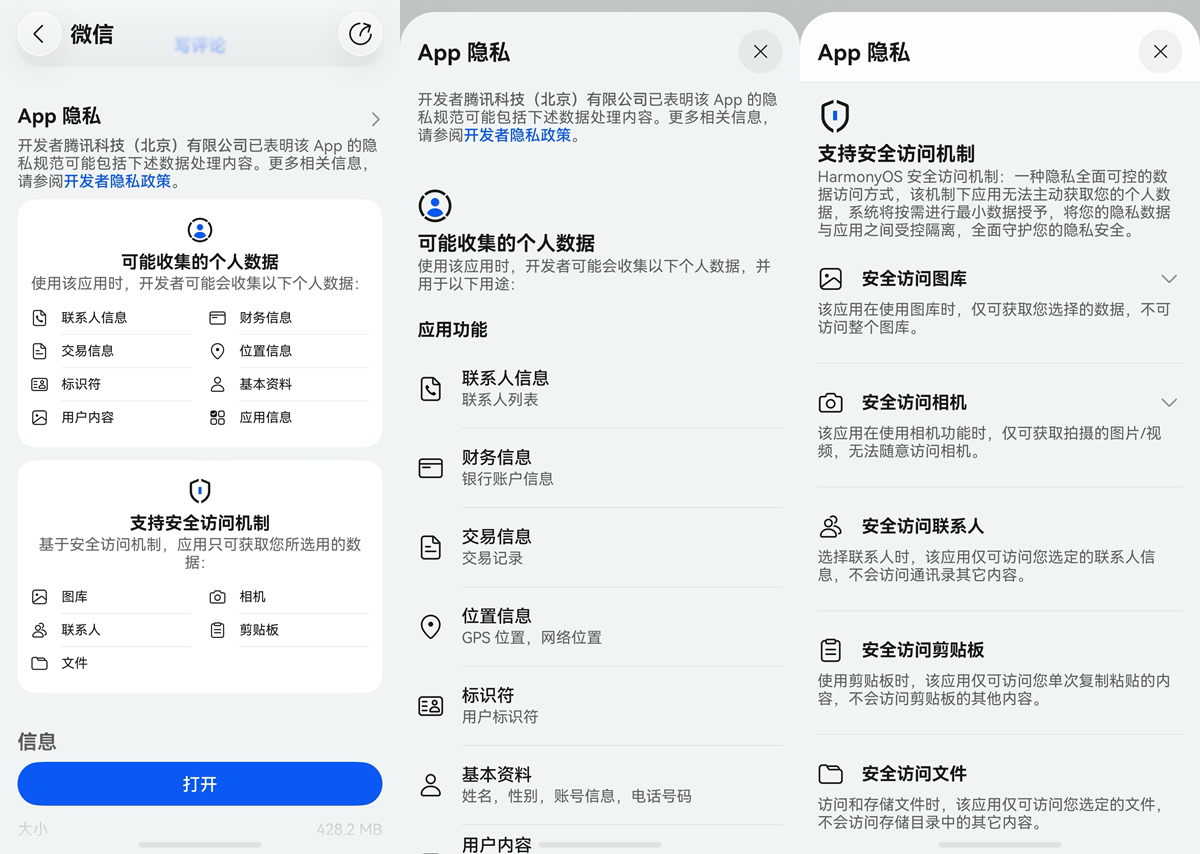Select 银行账户信息 text in middle list
This screenshot has width=1200, height=854.
click(508, 479)
